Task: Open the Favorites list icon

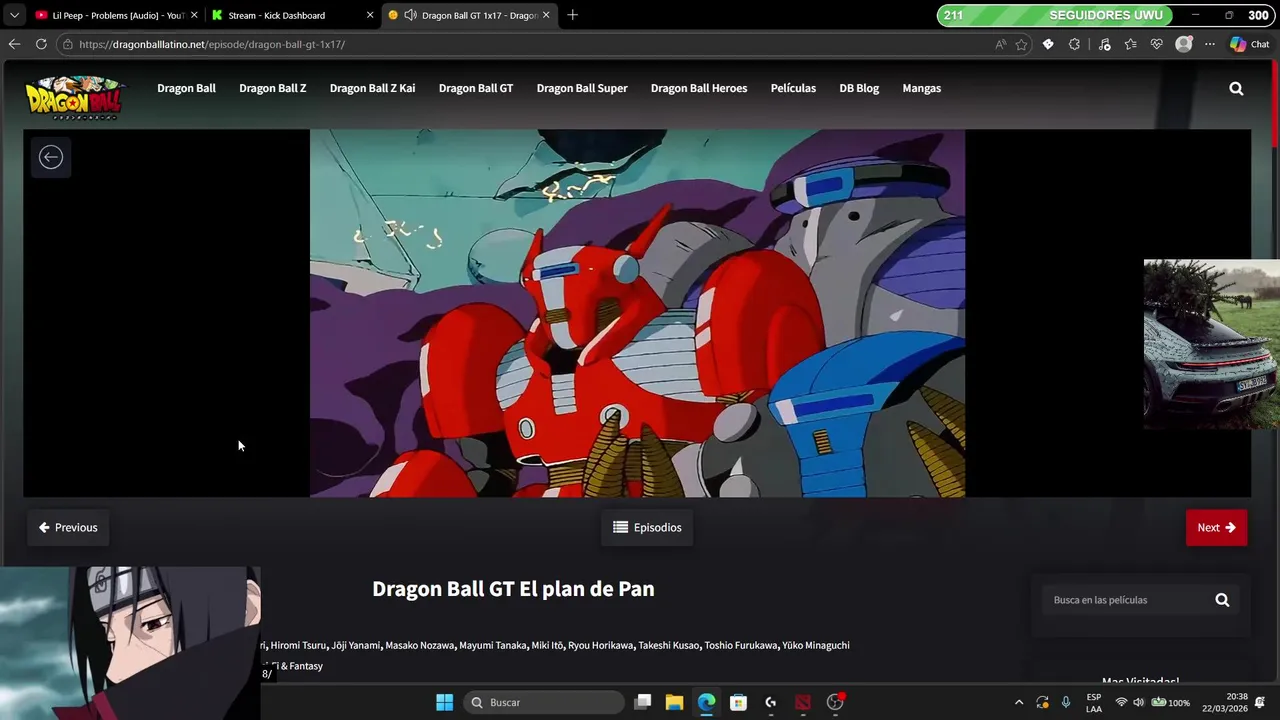Action: click(1130, 44)
